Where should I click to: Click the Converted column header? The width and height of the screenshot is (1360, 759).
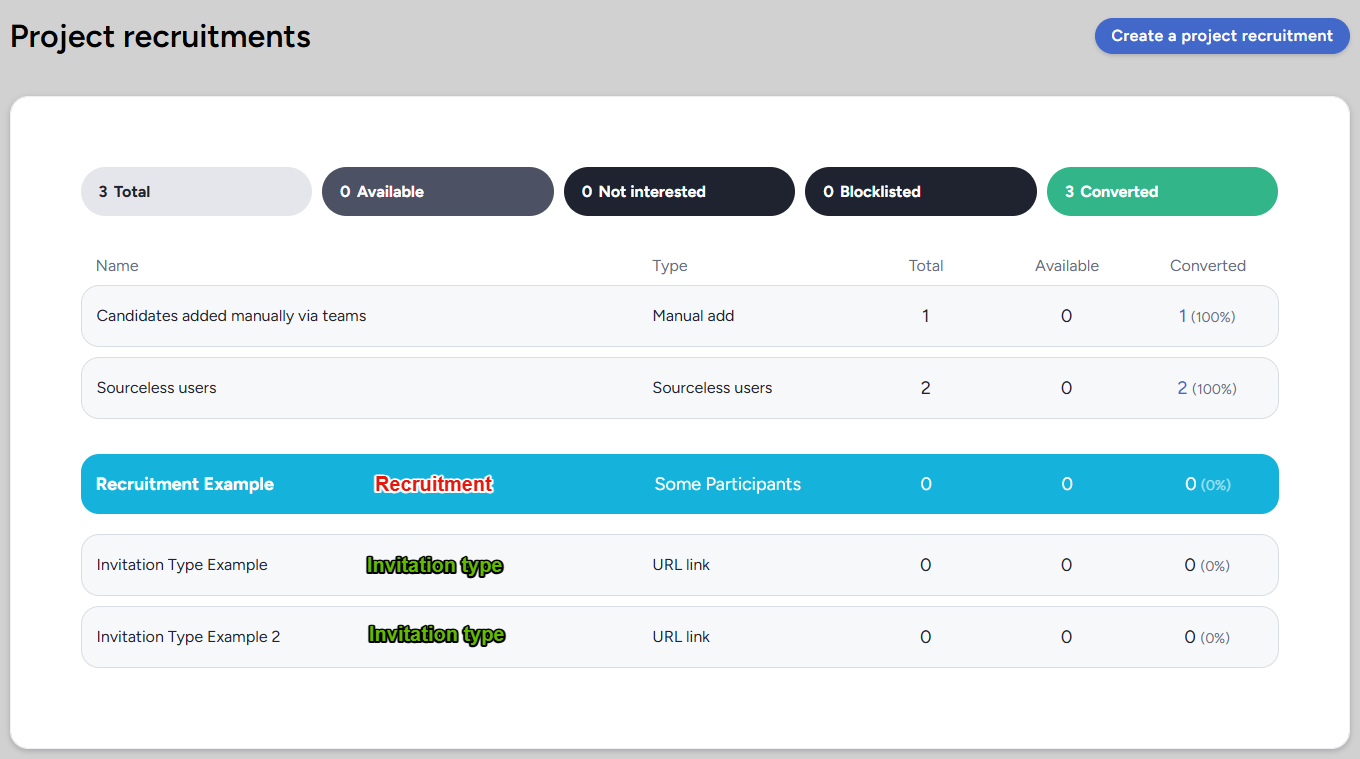[1208, 266]
